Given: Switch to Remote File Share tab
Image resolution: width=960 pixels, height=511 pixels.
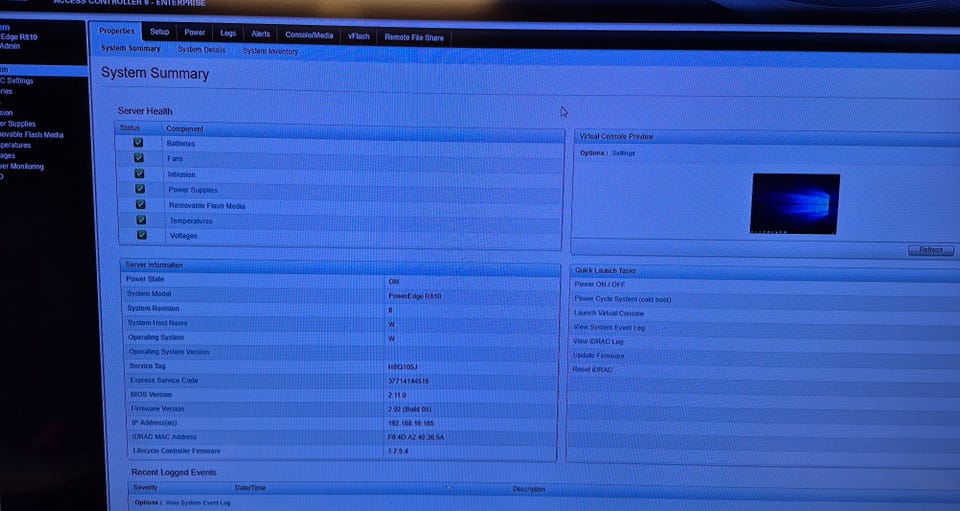Looking at the screenshot, I should point(414,37).
